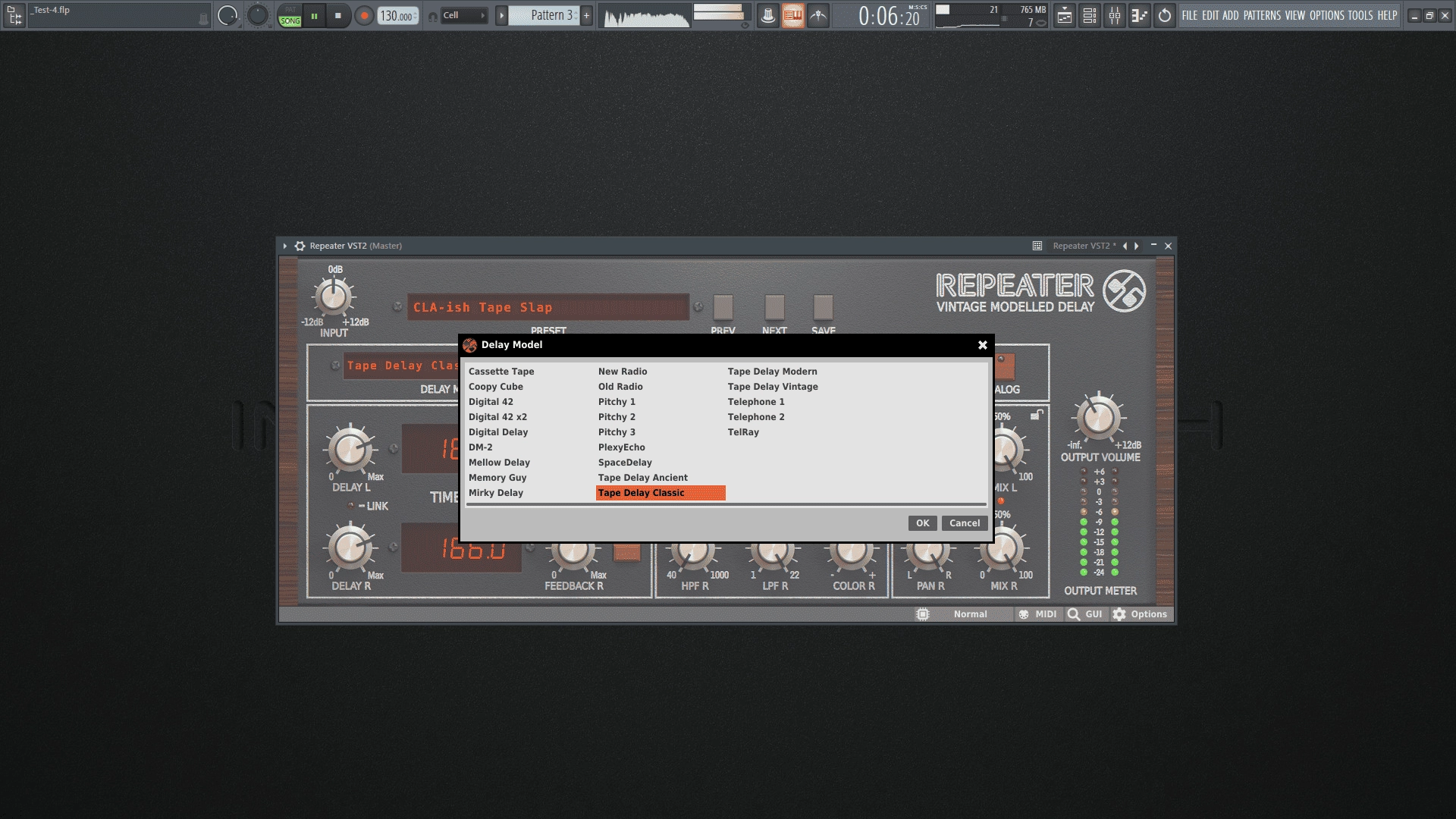The width and height of the screenshot is (1456, 819).
Task: Open the Channel rack icon
Action: pos(1090,15)
